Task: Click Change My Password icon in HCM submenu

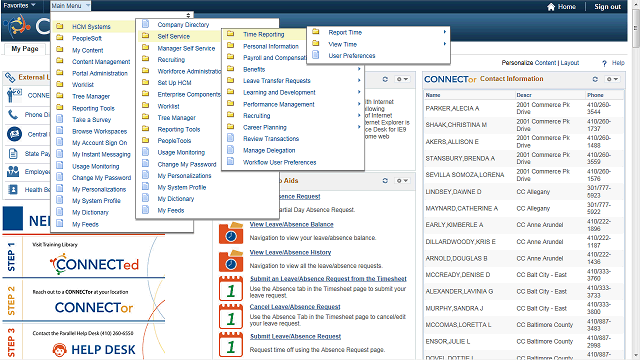Action: (145, 164)
